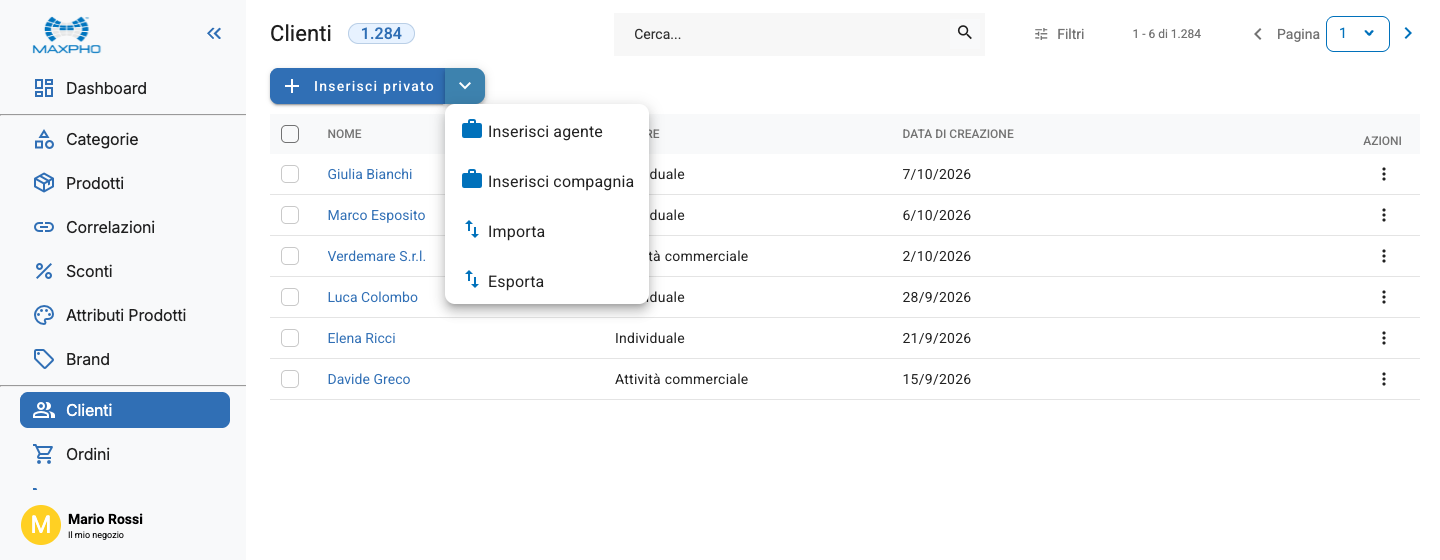Open actions menu for Elena Ricci

click(1384, 338)
